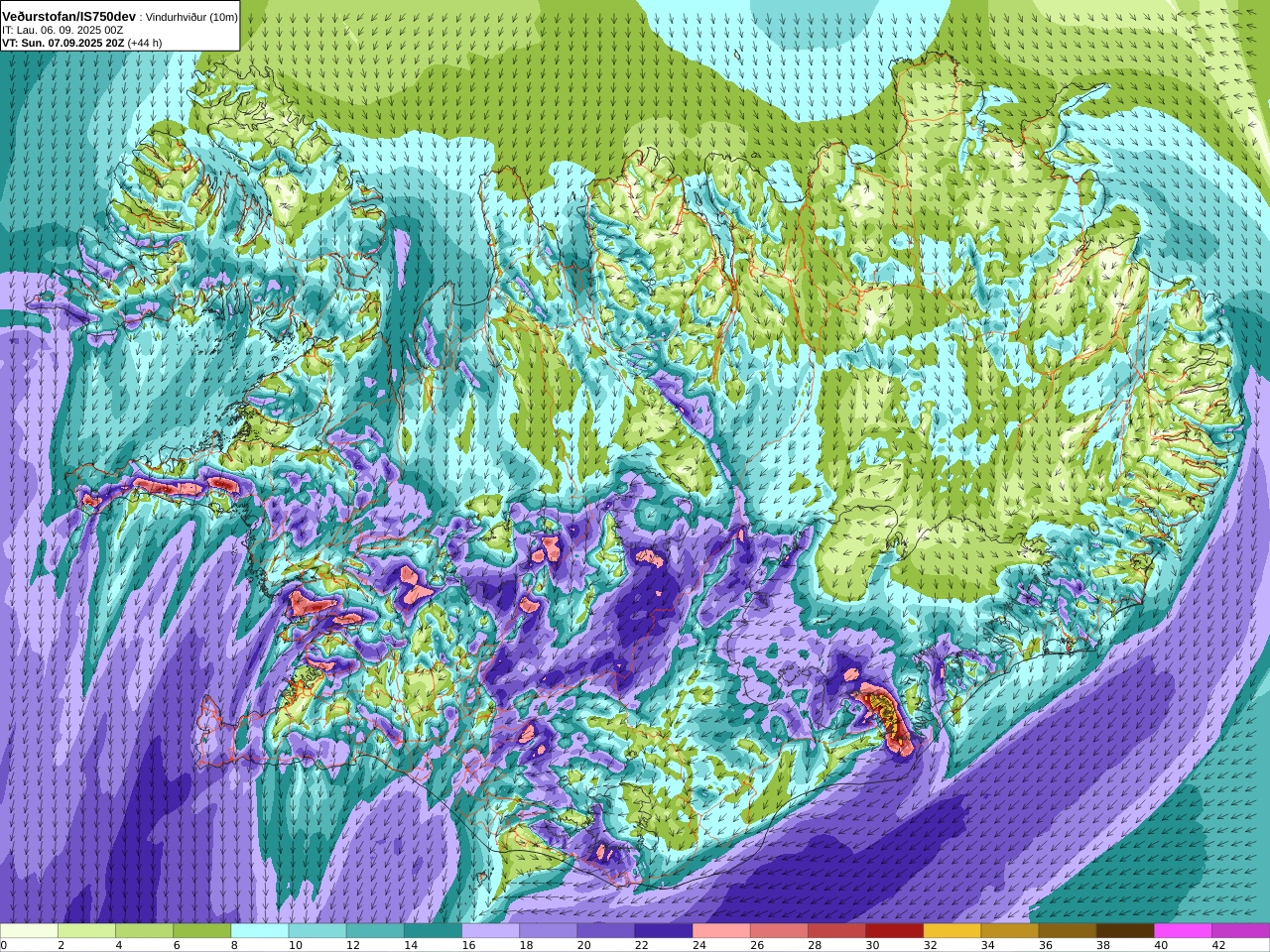This screenshot has height=952, width=1270.
Task: Click the 8–10 pale cyan legend swatch
Action: pos(259,931)
